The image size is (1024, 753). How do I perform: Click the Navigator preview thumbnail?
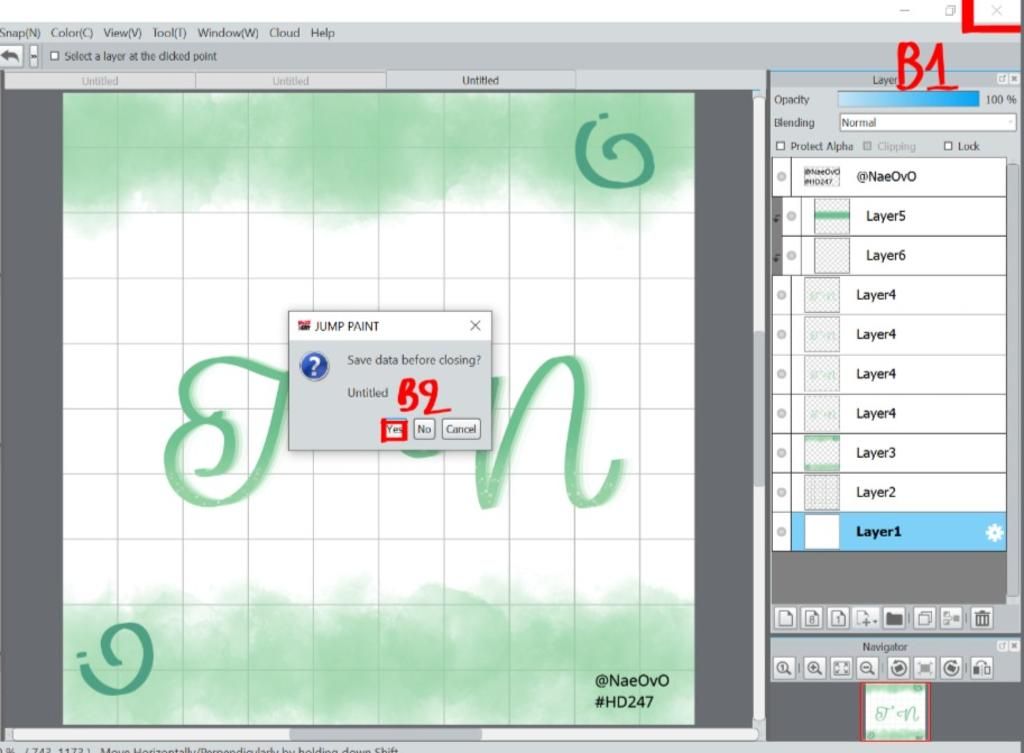click(894, 712)
